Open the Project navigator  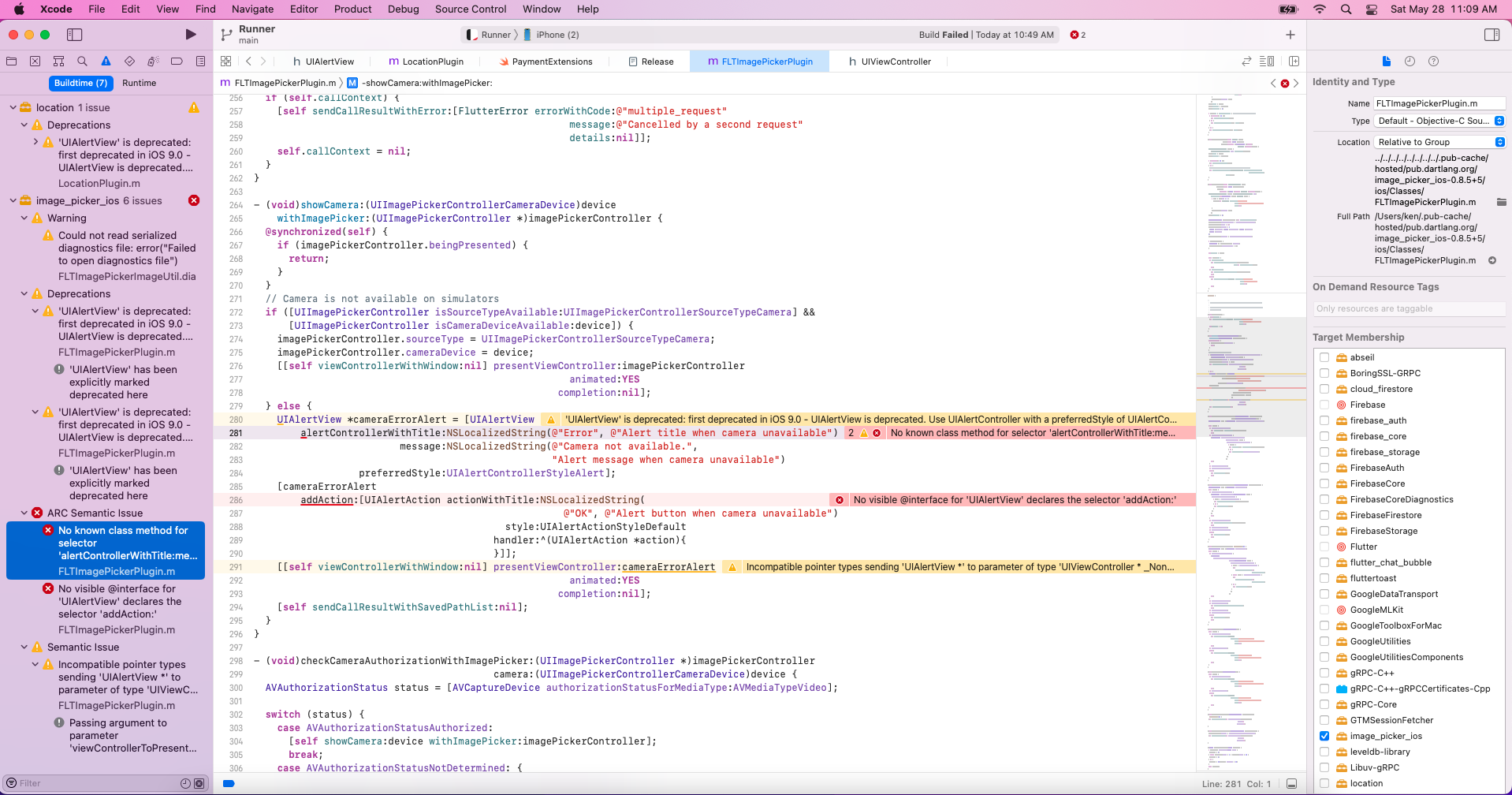coord(11,61)
